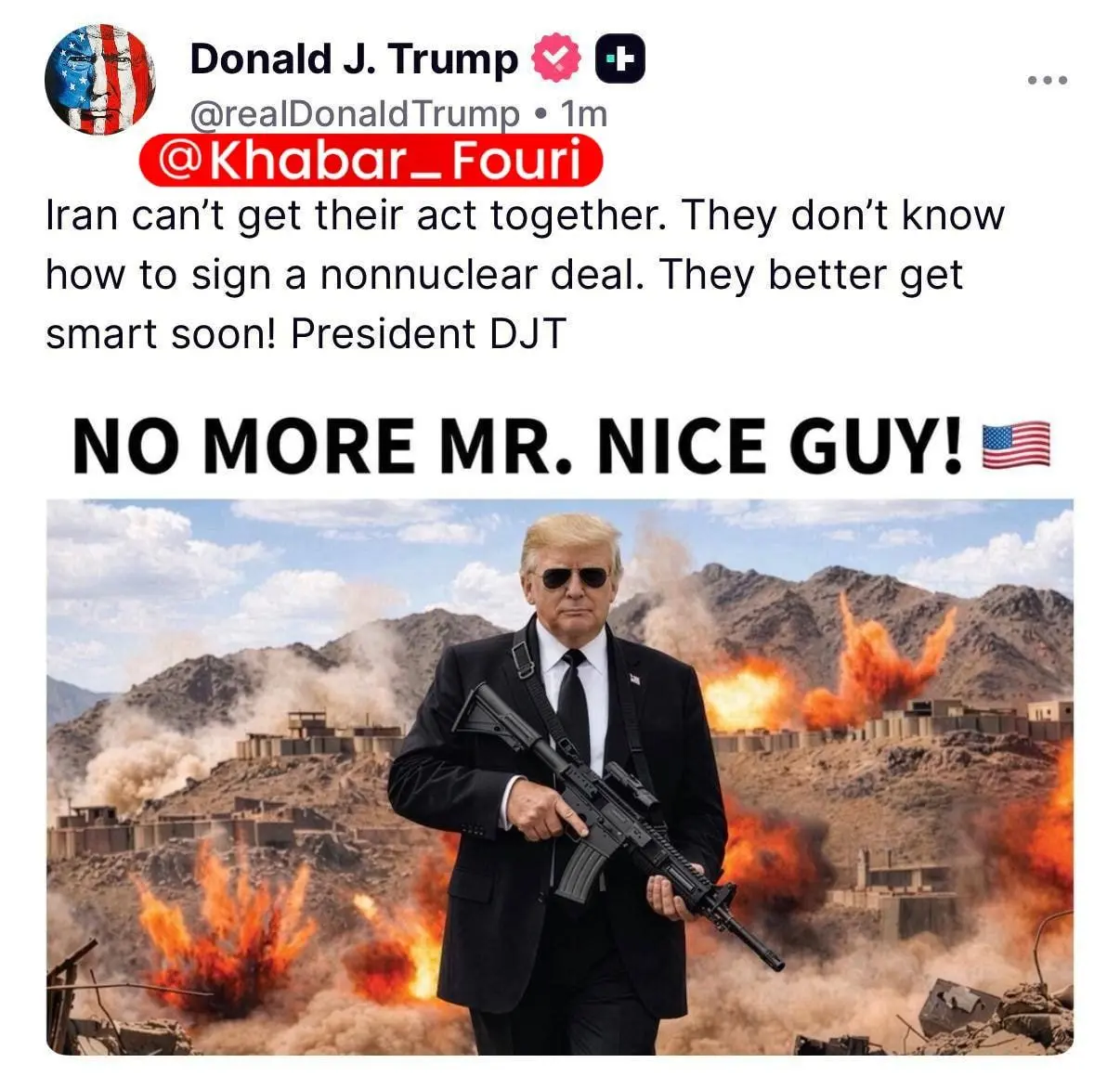This screenshot has height=1076, width=1120.
Task: Open the three-dot post options menu
Action: [x=1048, y=81]
